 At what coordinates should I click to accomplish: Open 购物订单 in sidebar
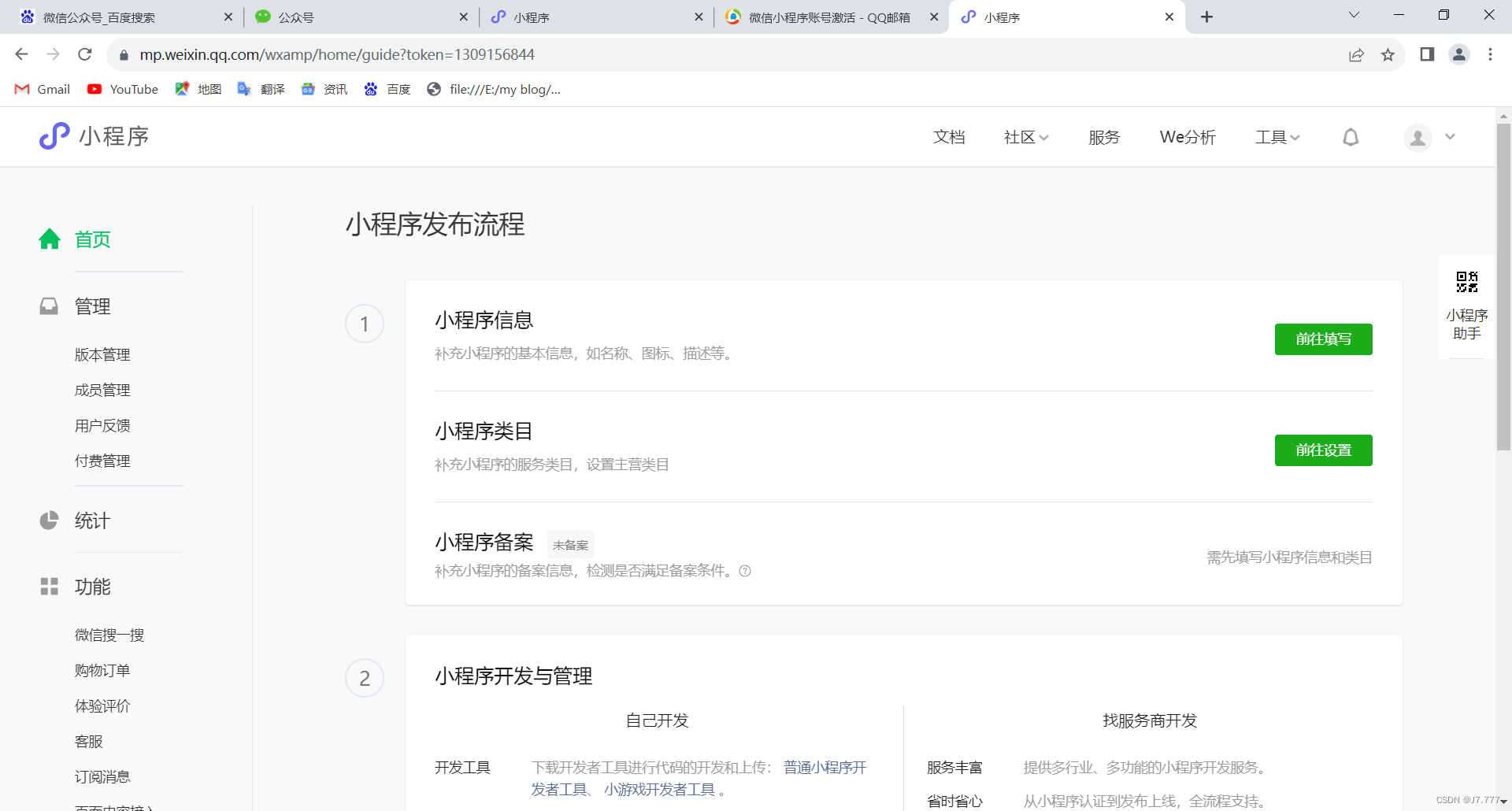click(x=102, y=671)
